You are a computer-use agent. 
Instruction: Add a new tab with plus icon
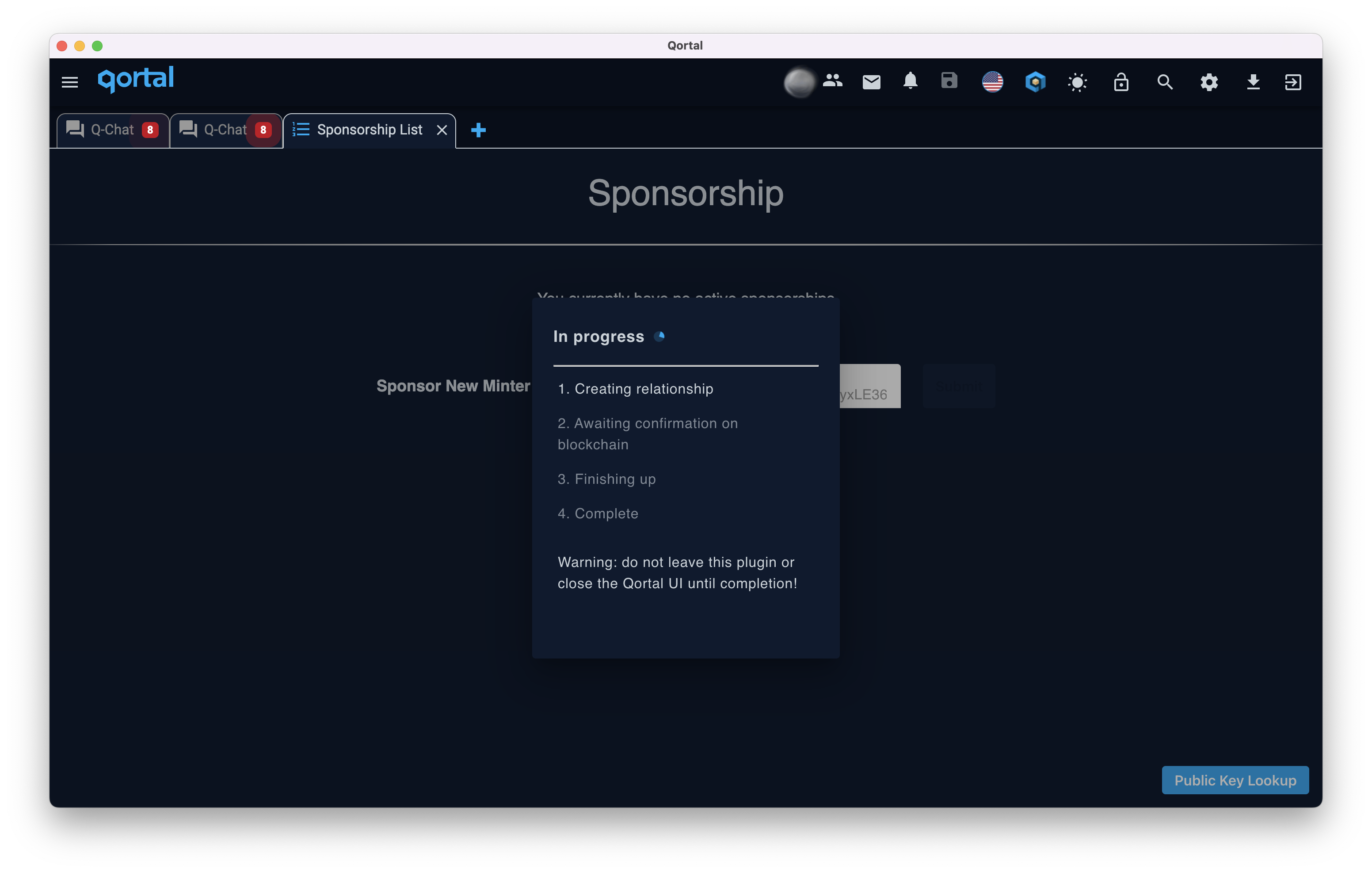[x=479, y=130]
